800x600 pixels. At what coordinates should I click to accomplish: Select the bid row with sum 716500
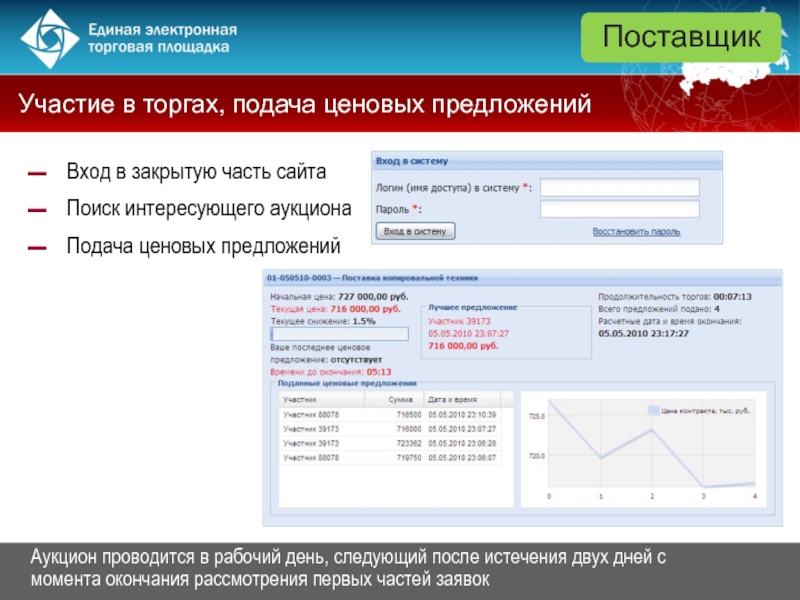(396, 413)
